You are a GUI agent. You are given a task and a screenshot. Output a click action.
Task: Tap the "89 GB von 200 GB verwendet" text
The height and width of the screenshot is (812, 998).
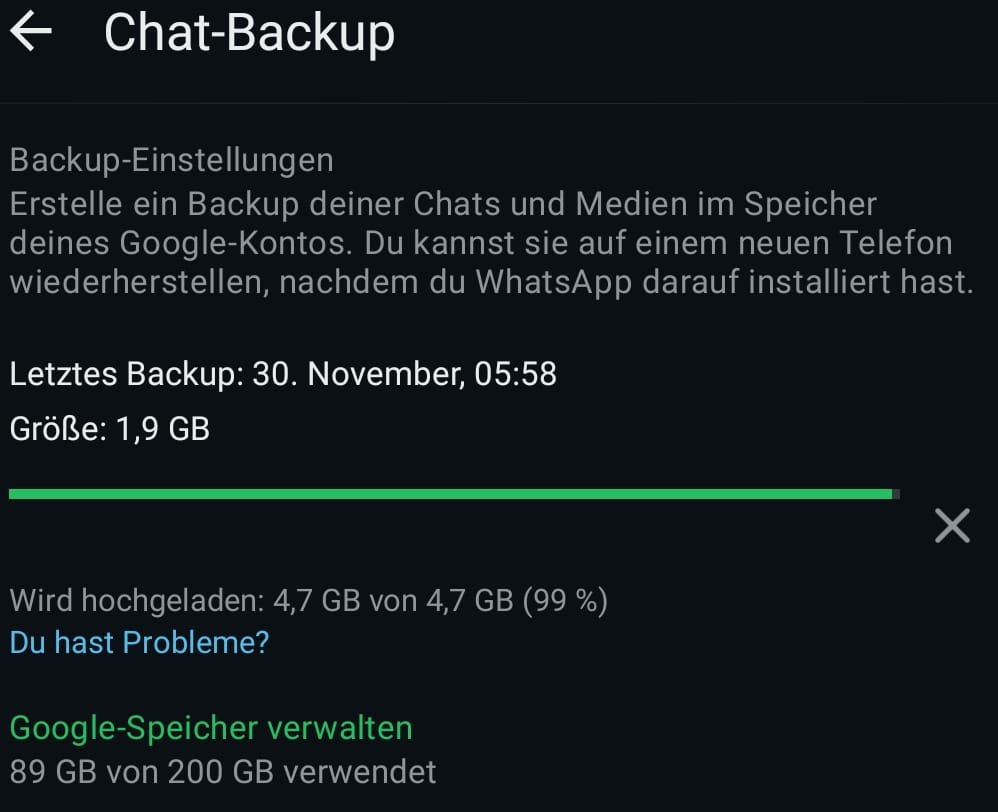223,772
